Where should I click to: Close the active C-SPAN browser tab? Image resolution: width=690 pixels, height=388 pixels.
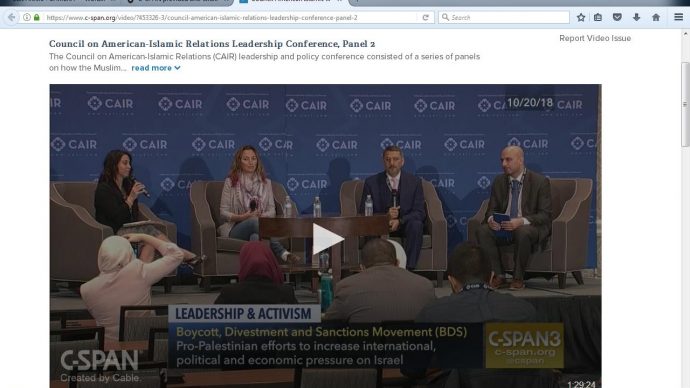click(339, 1)
